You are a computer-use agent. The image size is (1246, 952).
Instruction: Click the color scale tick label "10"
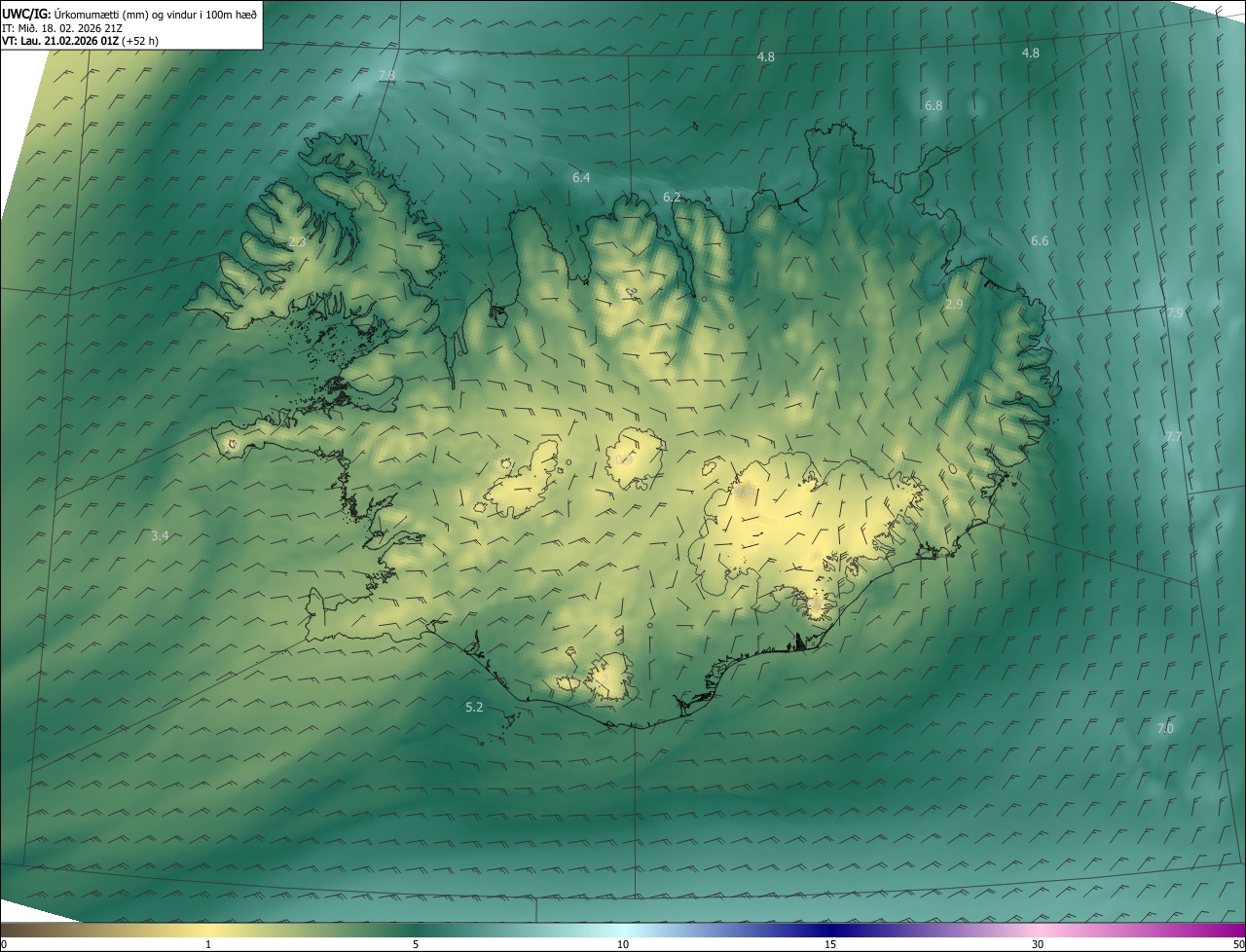pyautogui.click(x=623, y=944)
